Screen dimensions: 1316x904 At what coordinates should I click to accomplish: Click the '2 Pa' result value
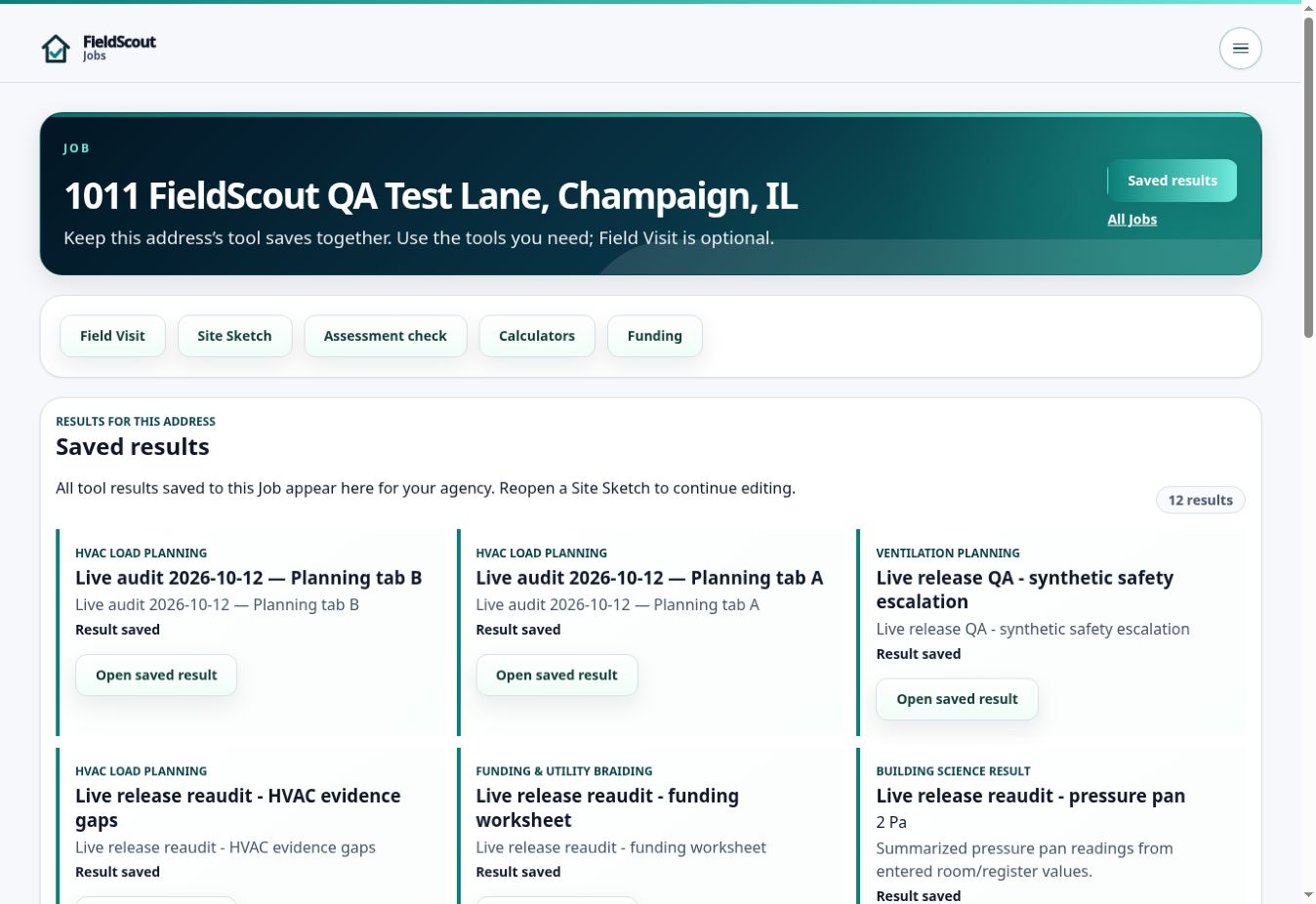coord(891,823)
